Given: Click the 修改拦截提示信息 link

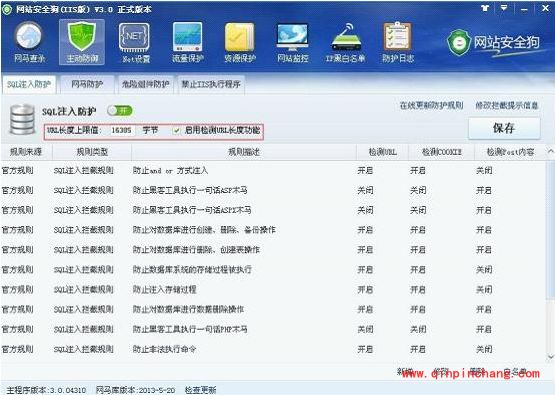Looking at the screenshot, I should point(507,105).
